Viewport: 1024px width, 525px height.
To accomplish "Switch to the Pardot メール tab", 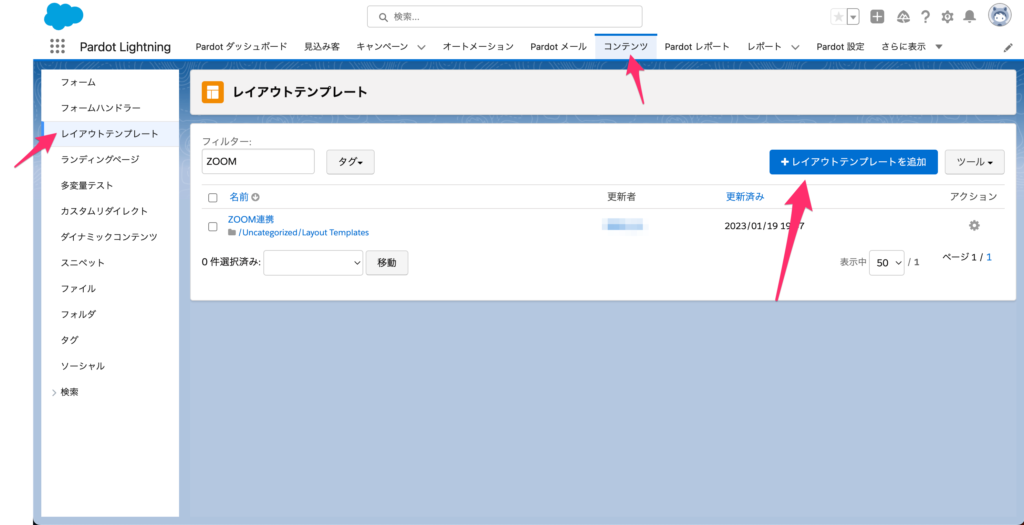I will coord(559,47).
